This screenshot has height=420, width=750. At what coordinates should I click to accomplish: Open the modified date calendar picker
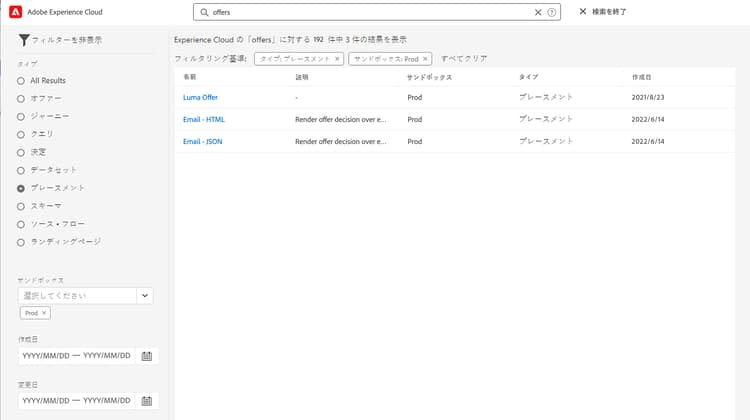147,401
